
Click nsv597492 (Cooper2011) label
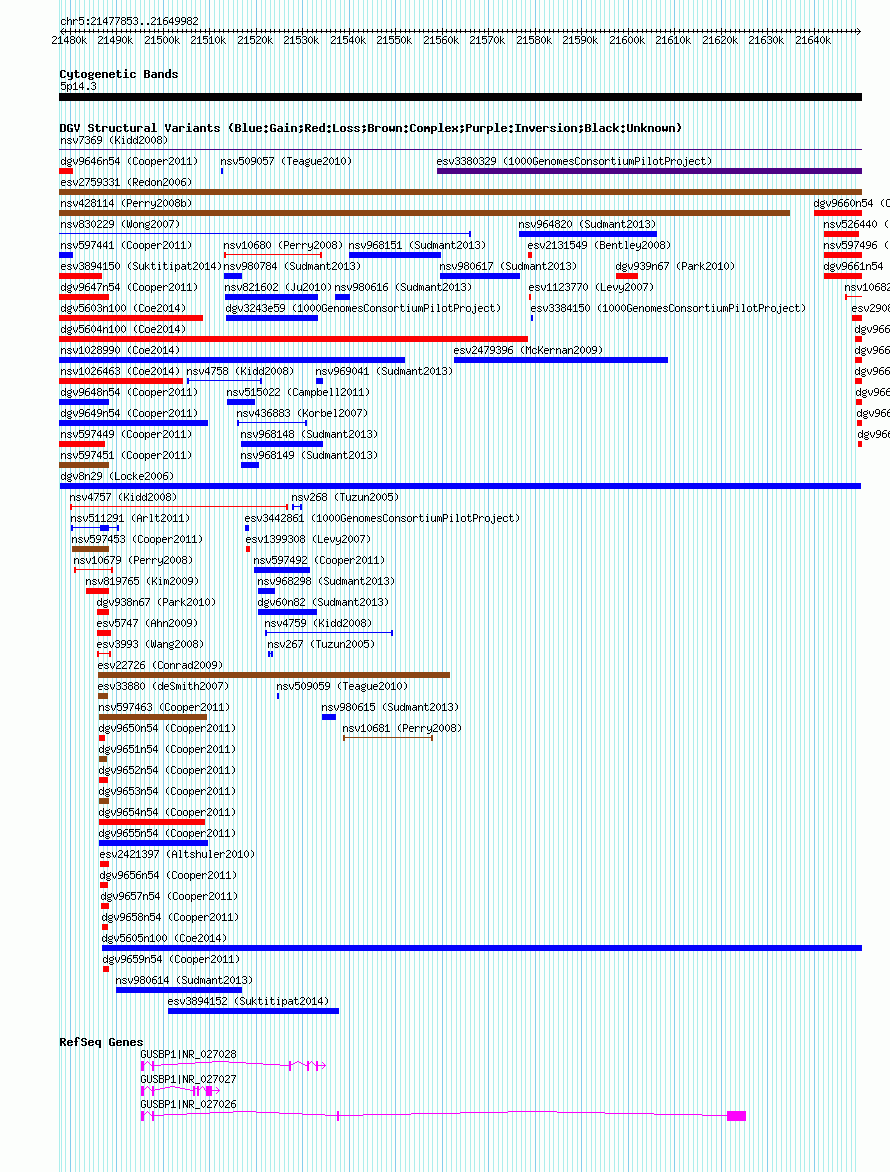(319, 560)
